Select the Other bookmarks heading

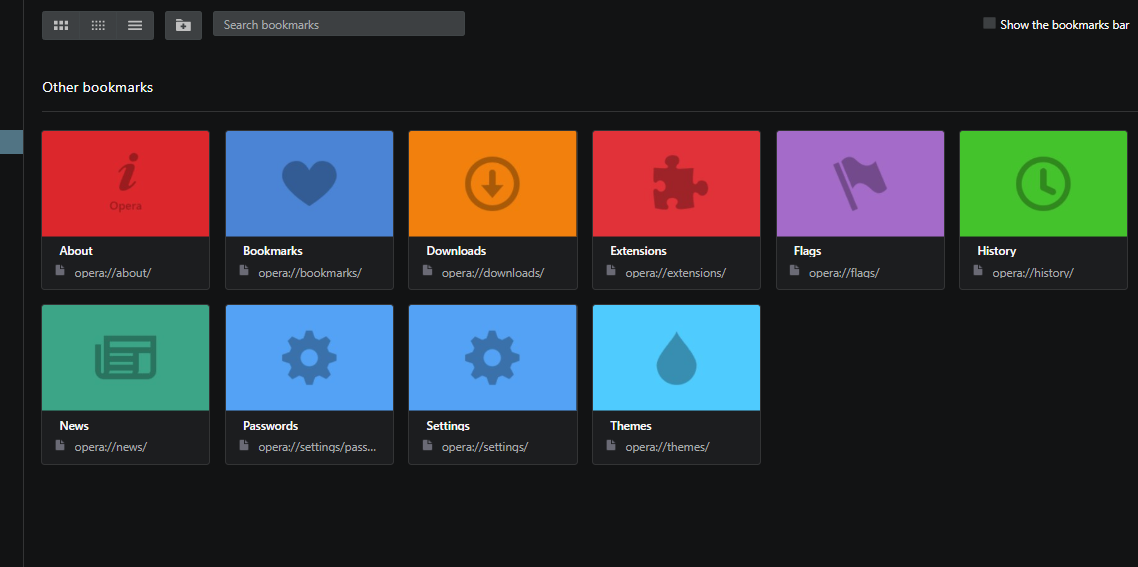[x=98, y=87]
